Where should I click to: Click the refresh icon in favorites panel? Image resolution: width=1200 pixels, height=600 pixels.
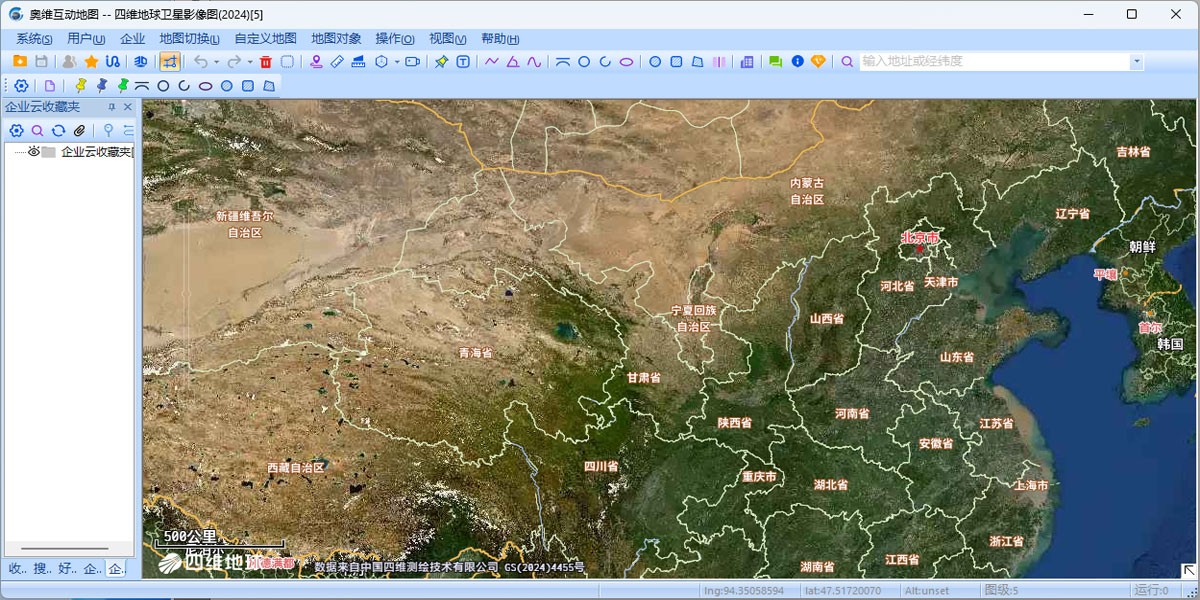click(x=58, y=130)
